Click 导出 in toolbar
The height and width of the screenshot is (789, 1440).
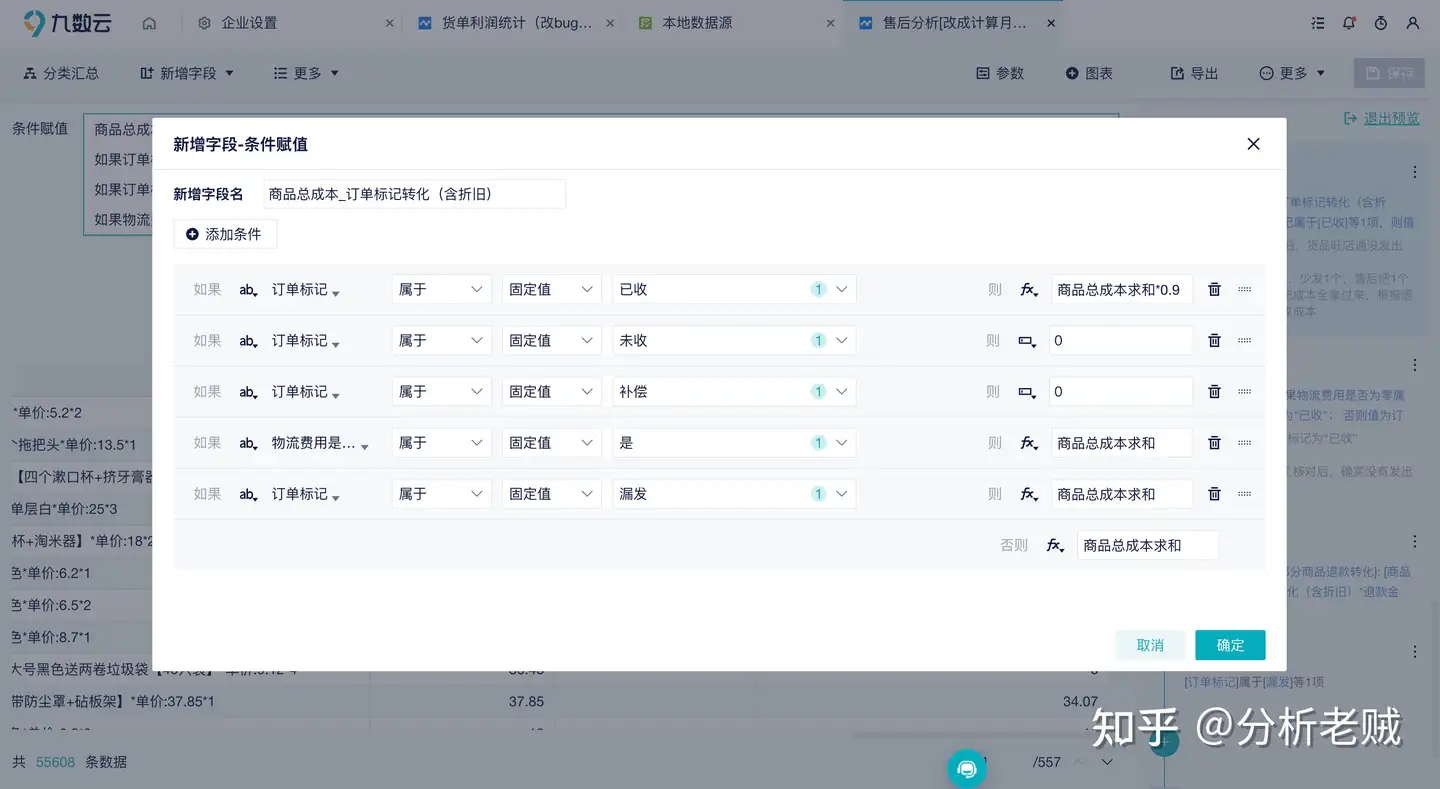pyautogui.click(x=1195, y=73)
